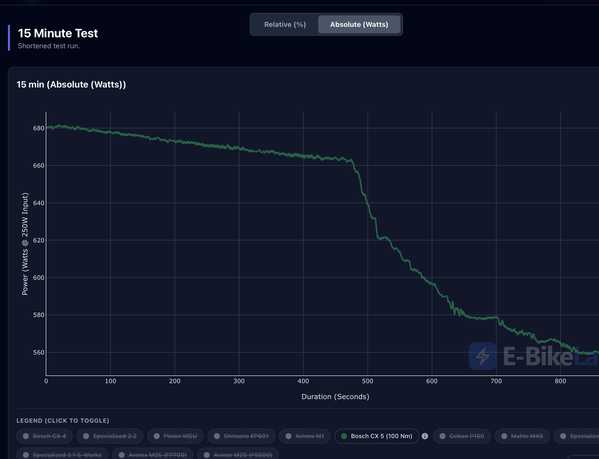Image resolution: width=599 pixels, height=459 pixels.
Task: Toggle Gobao P100 legend entry
Action: 462,436
